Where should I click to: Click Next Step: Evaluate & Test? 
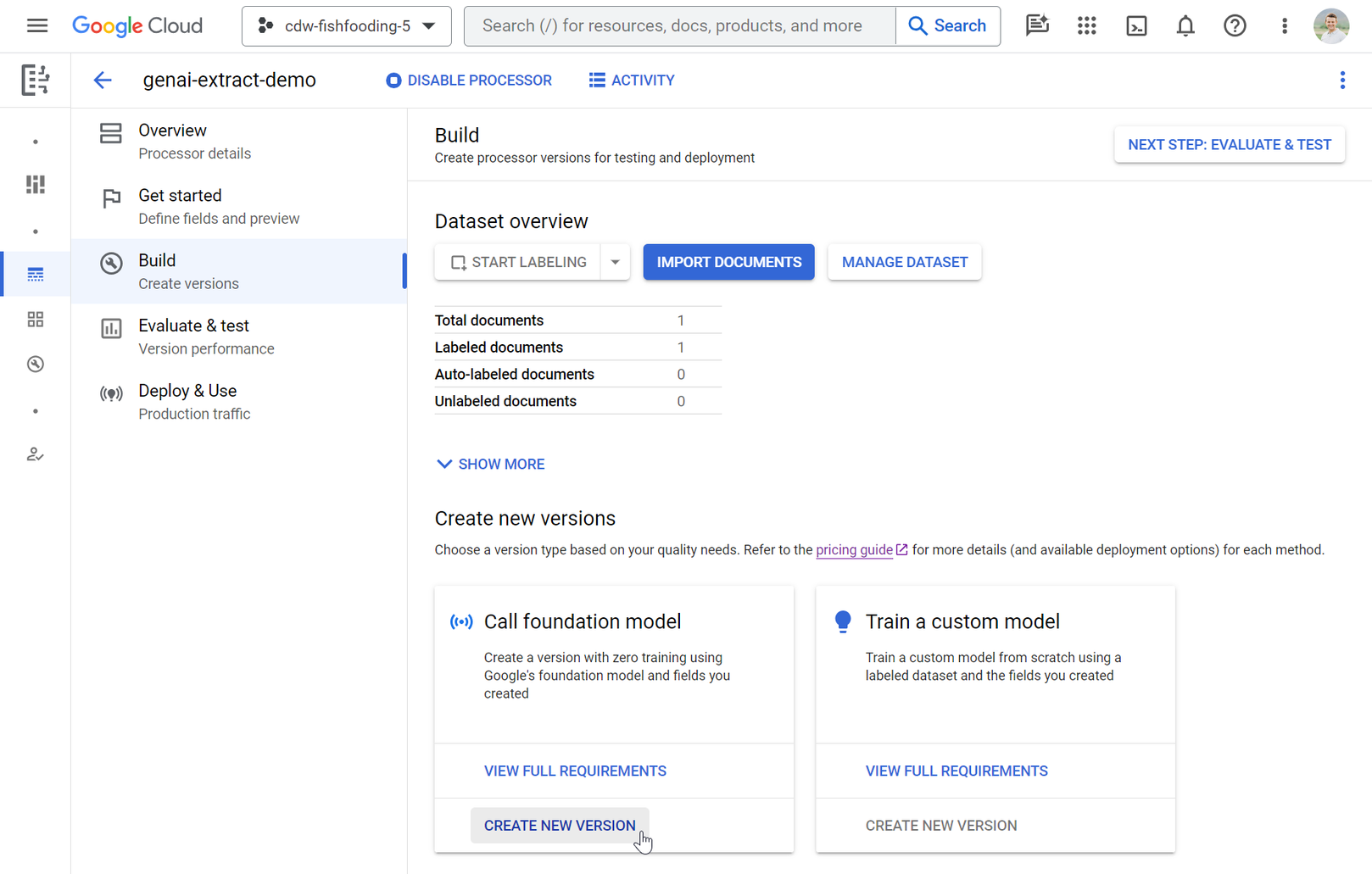[x=1230, y=145]
